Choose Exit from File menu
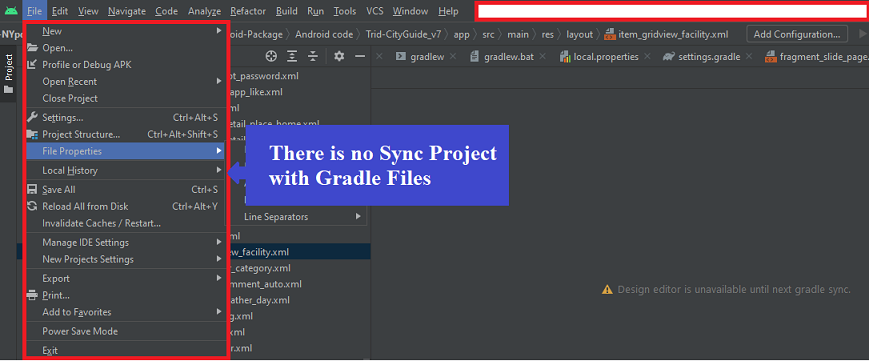This screenshot has width=869, height=361. (50, 350)
